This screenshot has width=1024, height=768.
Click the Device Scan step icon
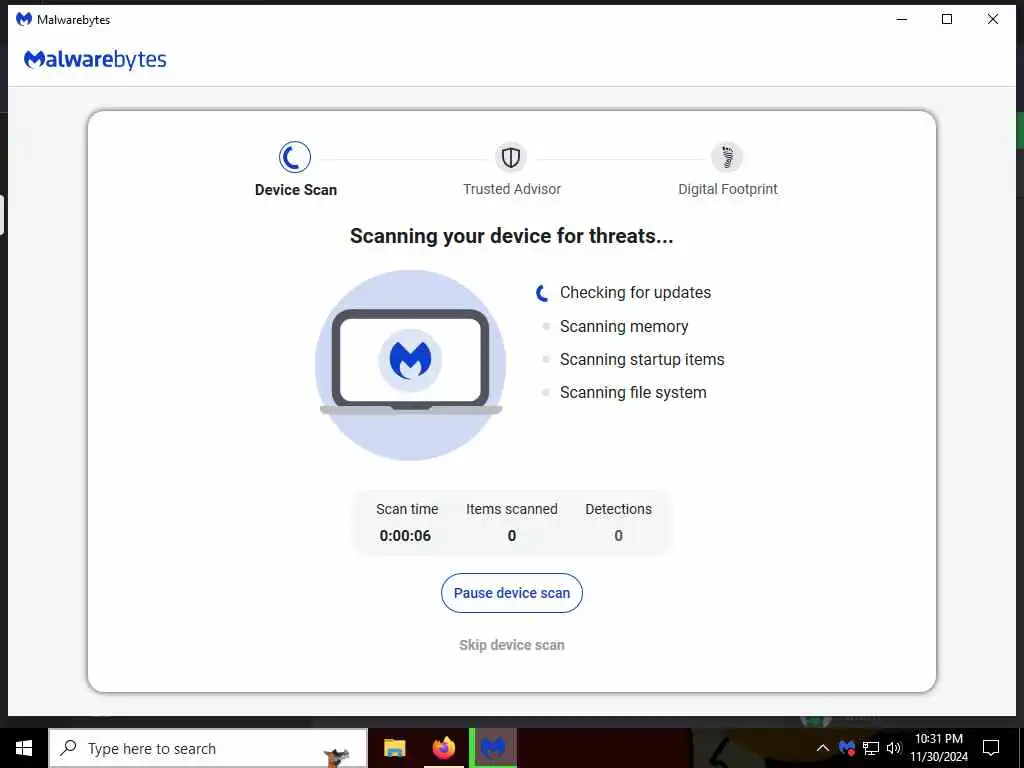coord(295,157)
